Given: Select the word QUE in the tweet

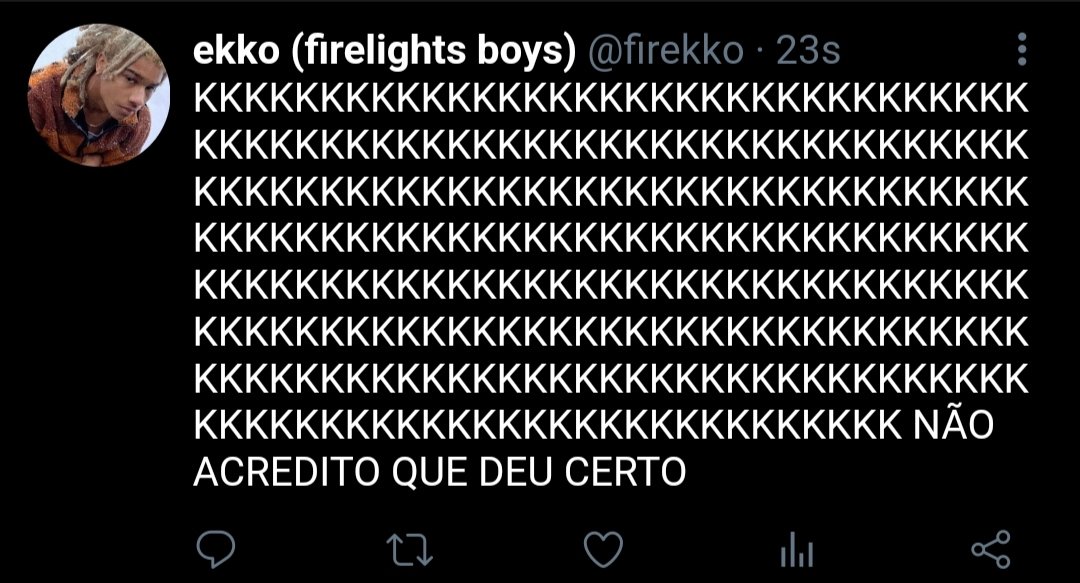Looking at the screenshot, I should point(429,473).
